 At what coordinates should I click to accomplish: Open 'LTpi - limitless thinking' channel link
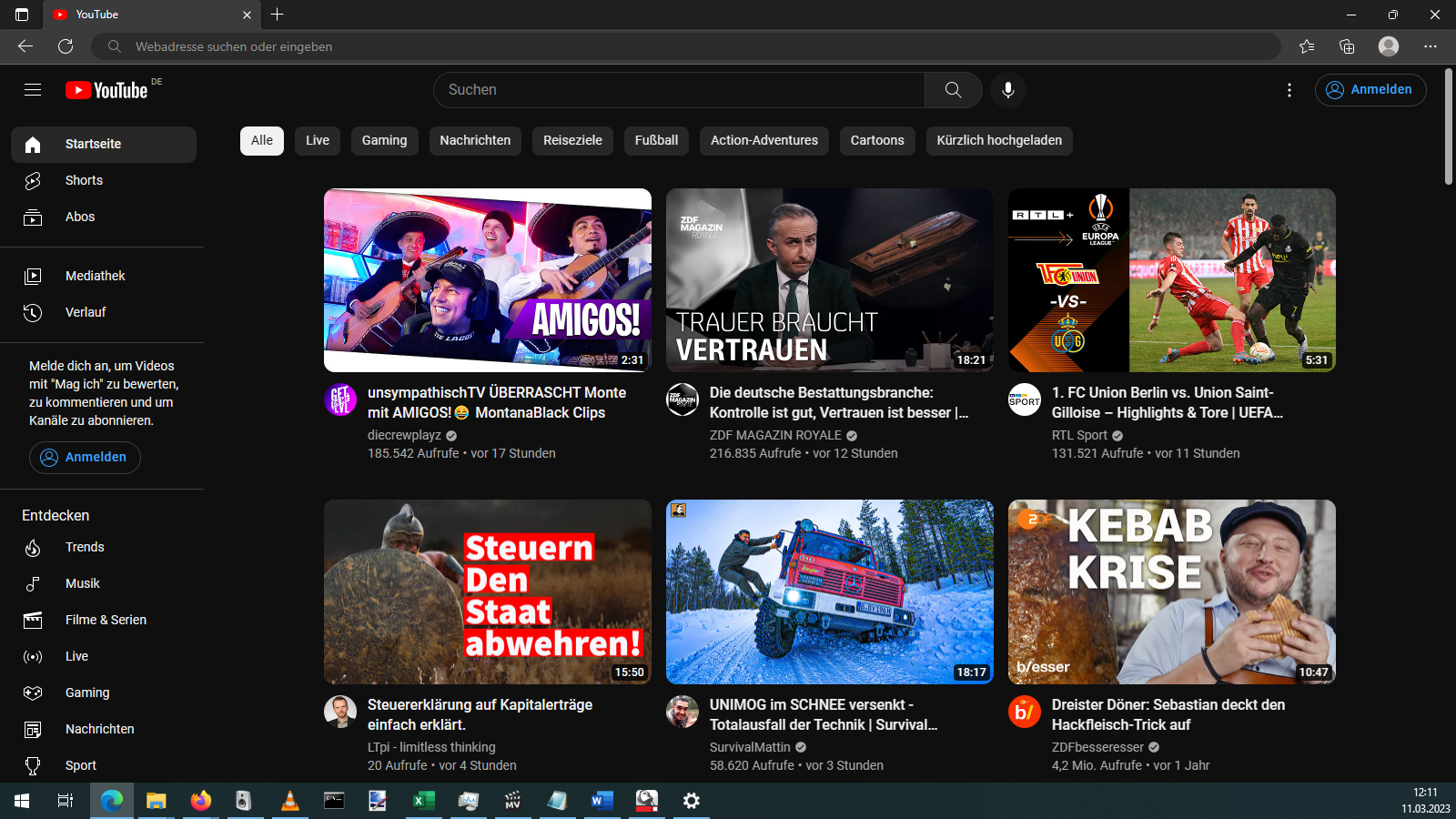(x=431, y=747)
